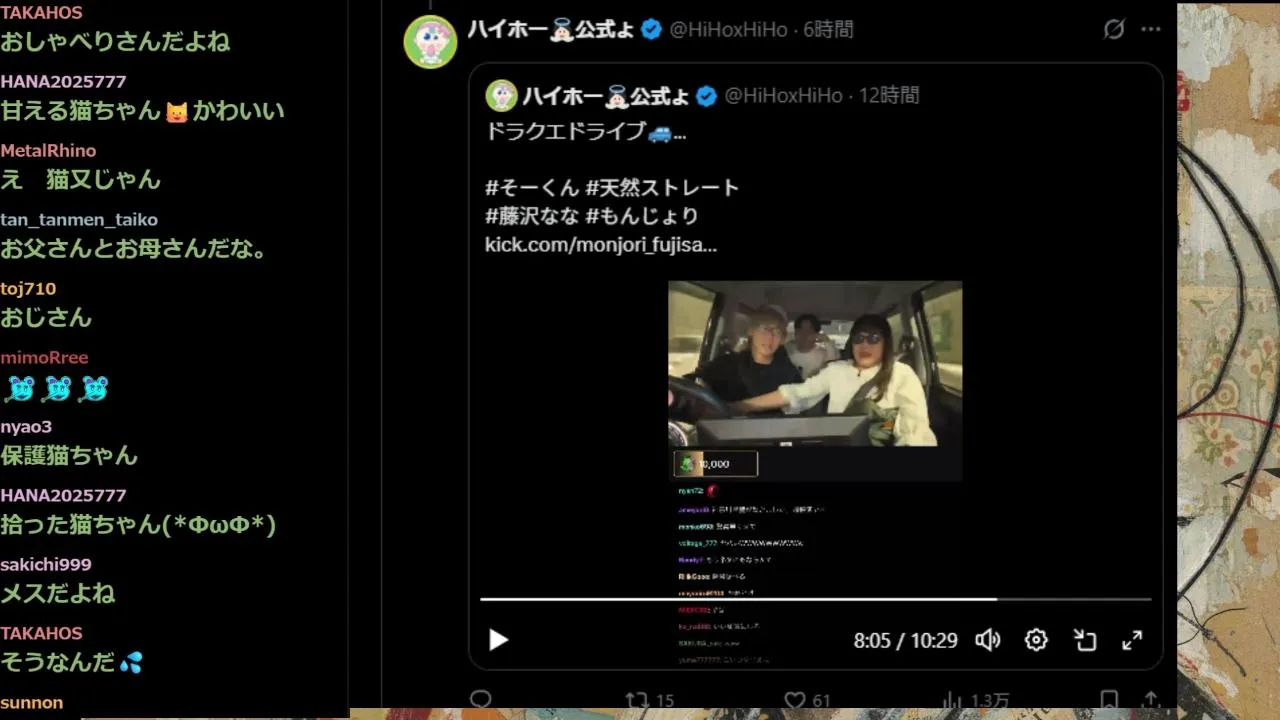
Task: Select chat message おしゃべりさんだよね
Action: point(115,42)
